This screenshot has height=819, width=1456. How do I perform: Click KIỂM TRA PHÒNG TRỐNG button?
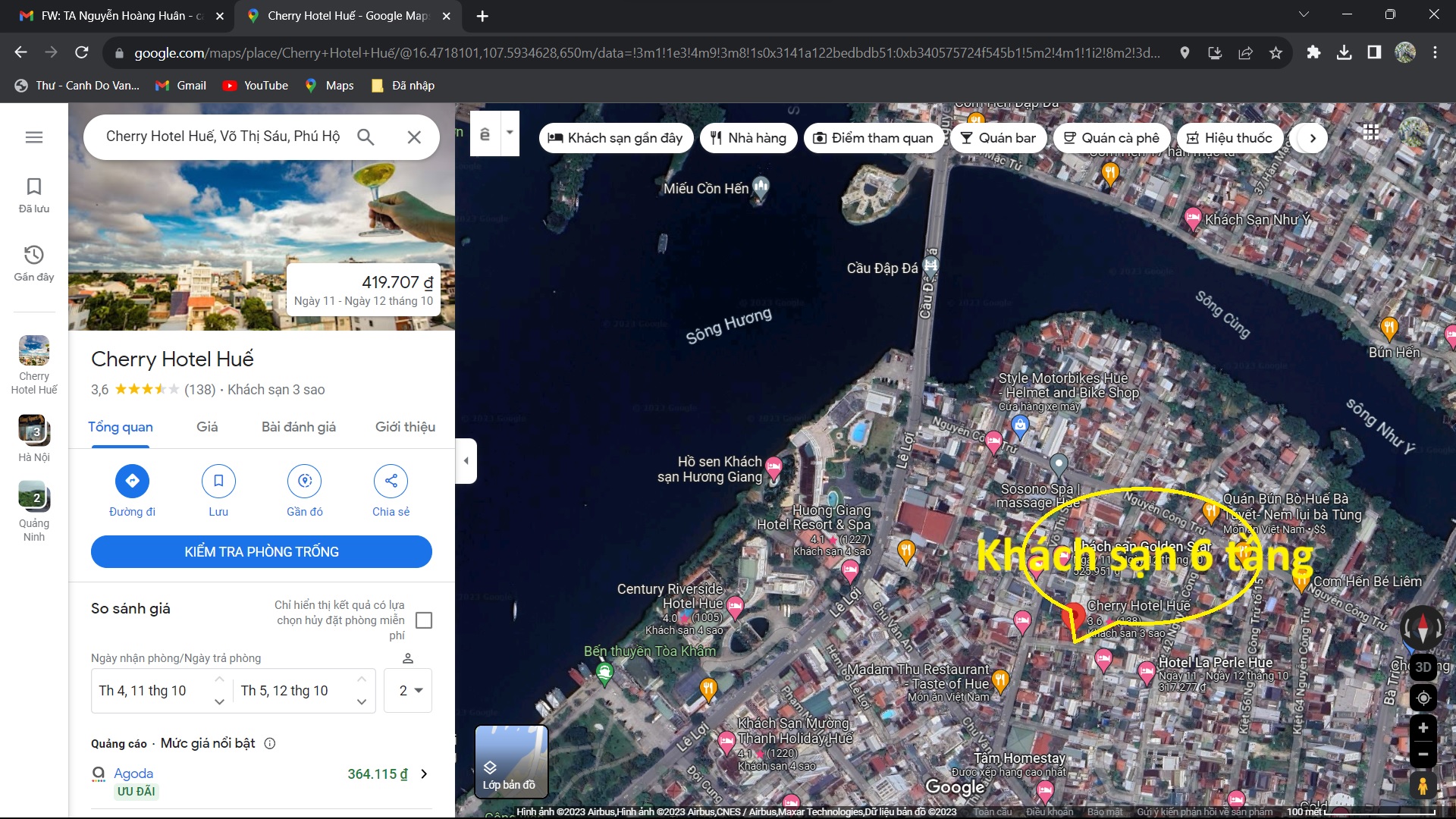pyautogui.click(x=262, y=552)
